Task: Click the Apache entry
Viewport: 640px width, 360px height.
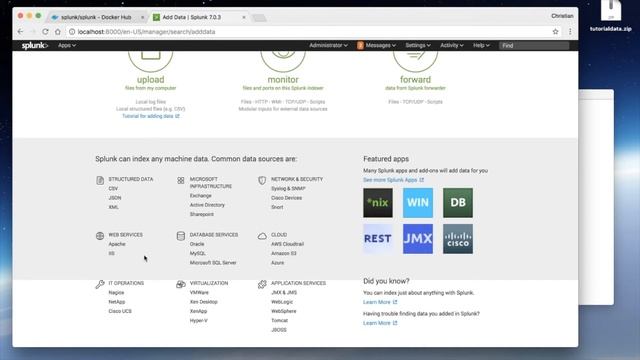Action: [117, 244]
